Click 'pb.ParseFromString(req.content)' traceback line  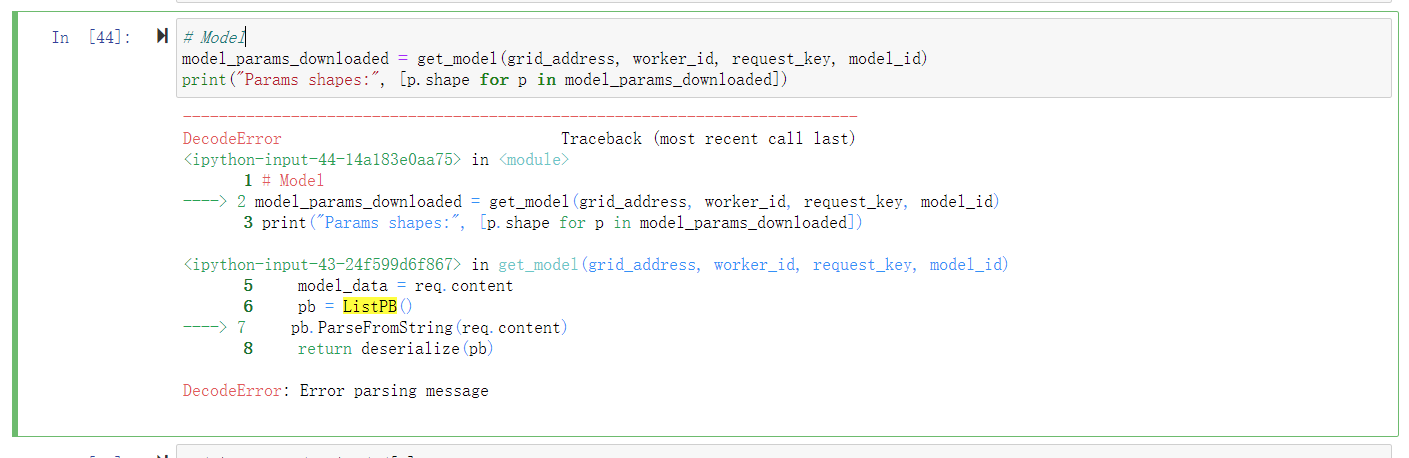pos(429,328)
